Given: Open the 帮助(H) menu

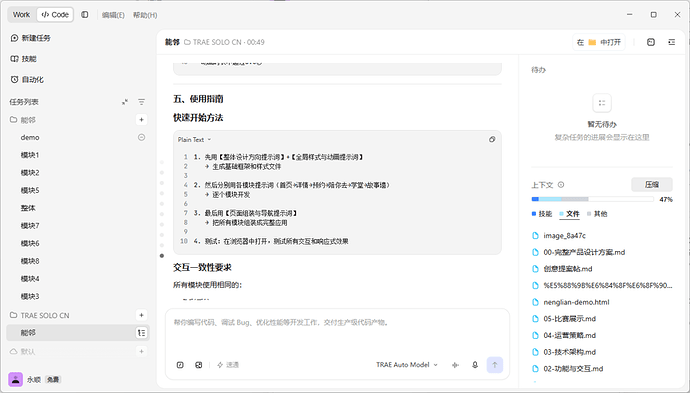Looking at the screenshot, I should tap(145, 15).
